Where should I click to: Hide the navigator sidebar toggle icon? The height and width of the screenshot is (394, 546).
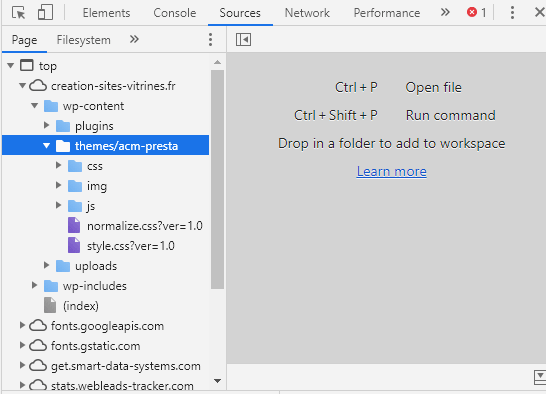243,39
